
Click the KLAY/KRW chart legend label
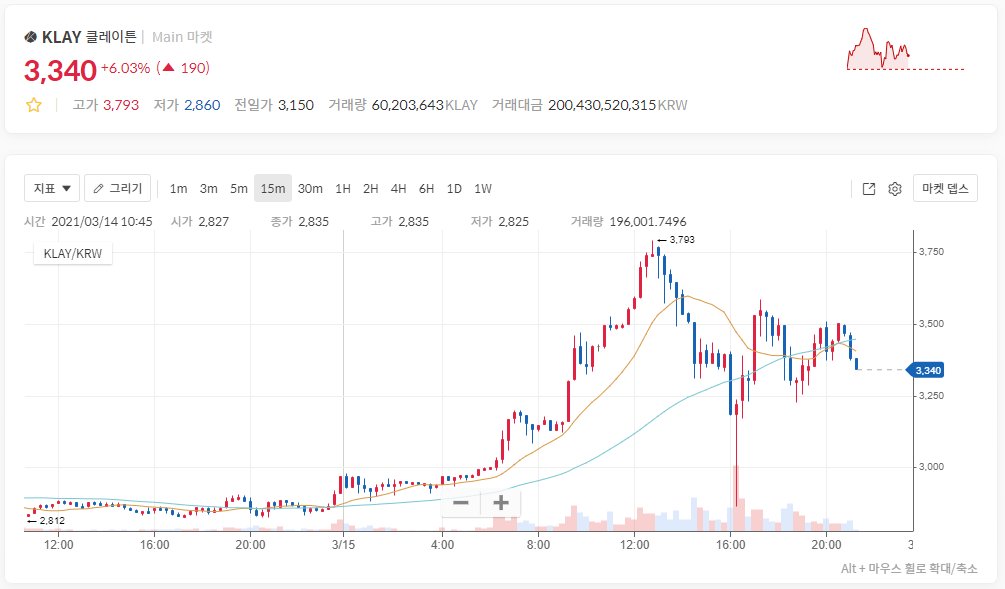[73, 254]
